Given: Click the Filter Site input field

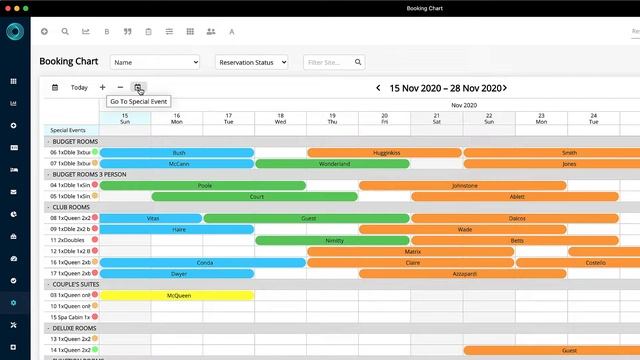Looking at the screenshot, I should coord(329,62).
